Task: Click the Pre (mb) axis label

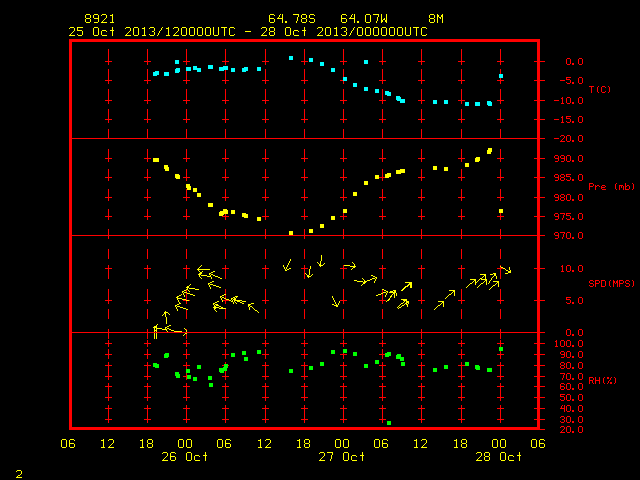Action: [611, 187]
